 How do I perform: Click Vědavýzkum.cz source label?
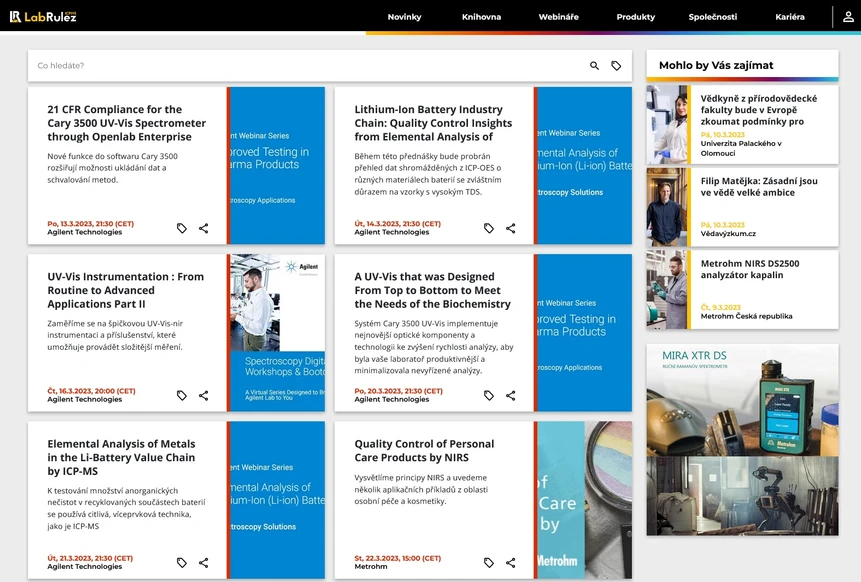click(x=728, y=233)
